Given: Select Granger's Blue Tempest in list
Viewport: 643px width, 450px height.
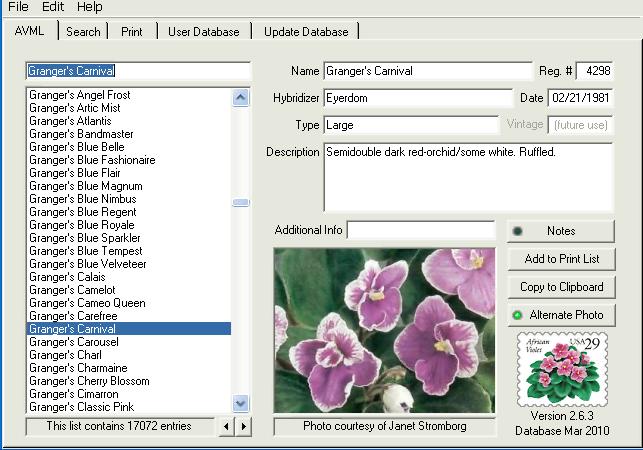Looking at the screenshot, I should [x=129, y=251].
